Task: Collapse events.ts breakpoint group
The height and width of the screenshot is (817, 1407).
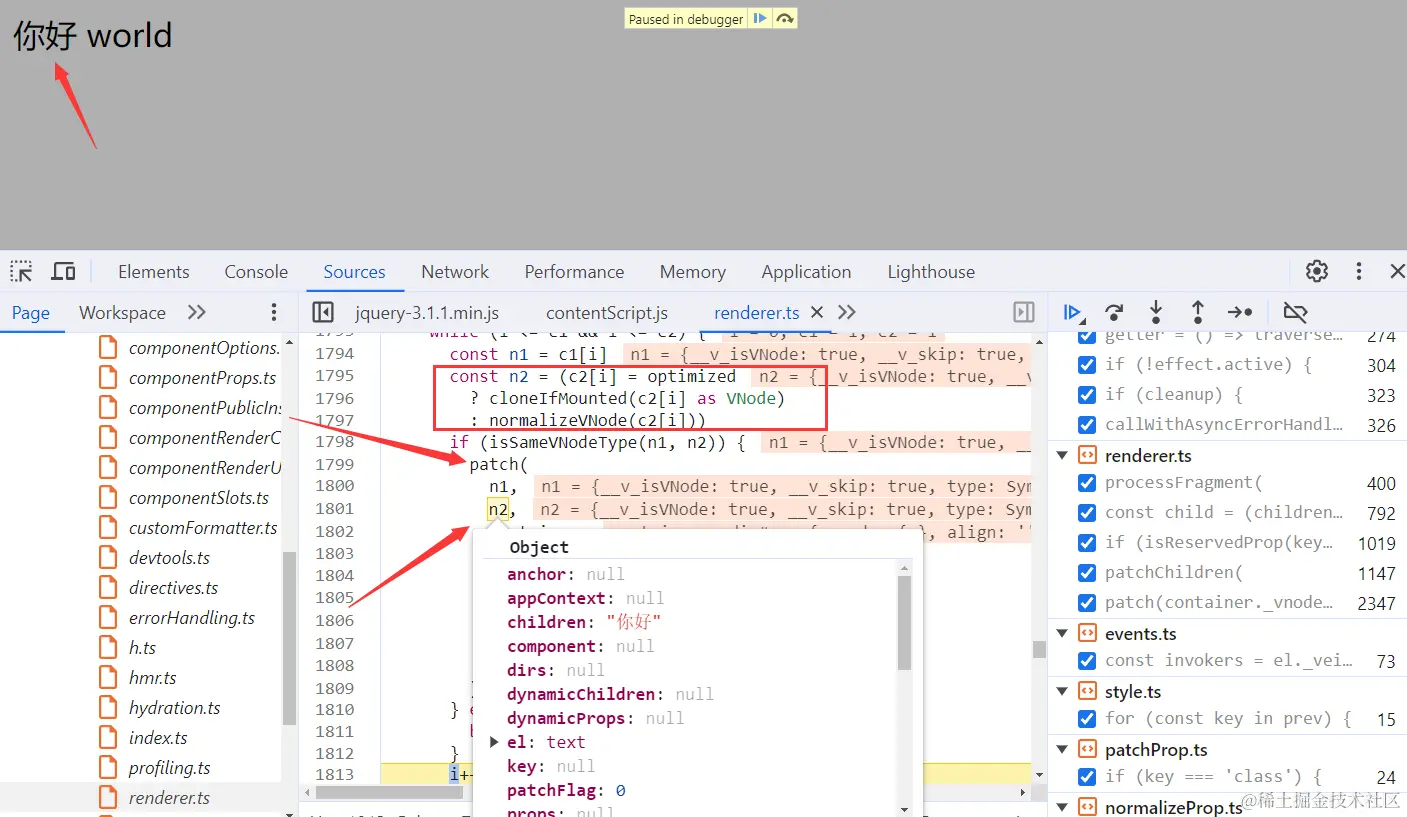Action: coord(1062,633)
